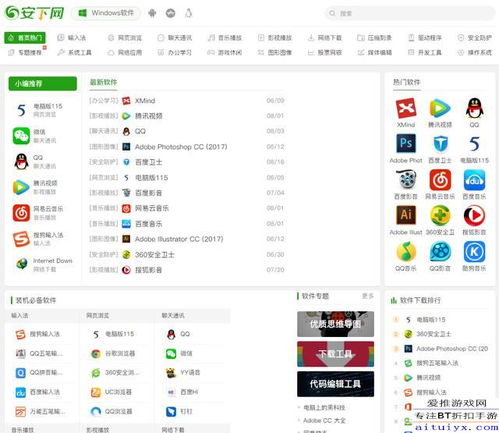499x433 pixels.
Task: Select the 最新软件 tab
Action: pyautogui.click(x=104, y=82)
